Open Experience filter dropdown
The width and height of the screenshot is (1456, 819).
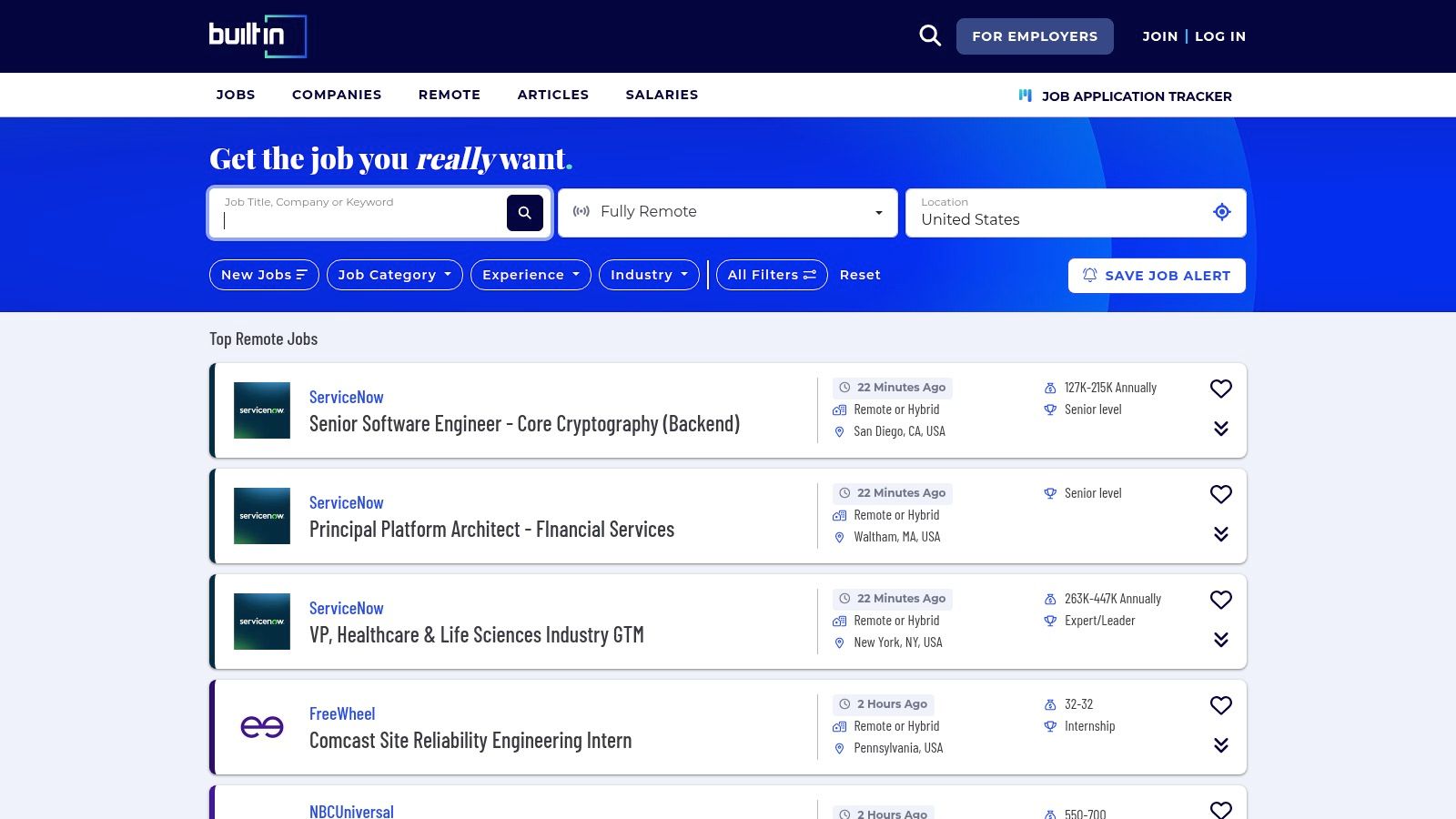point(531,275)
